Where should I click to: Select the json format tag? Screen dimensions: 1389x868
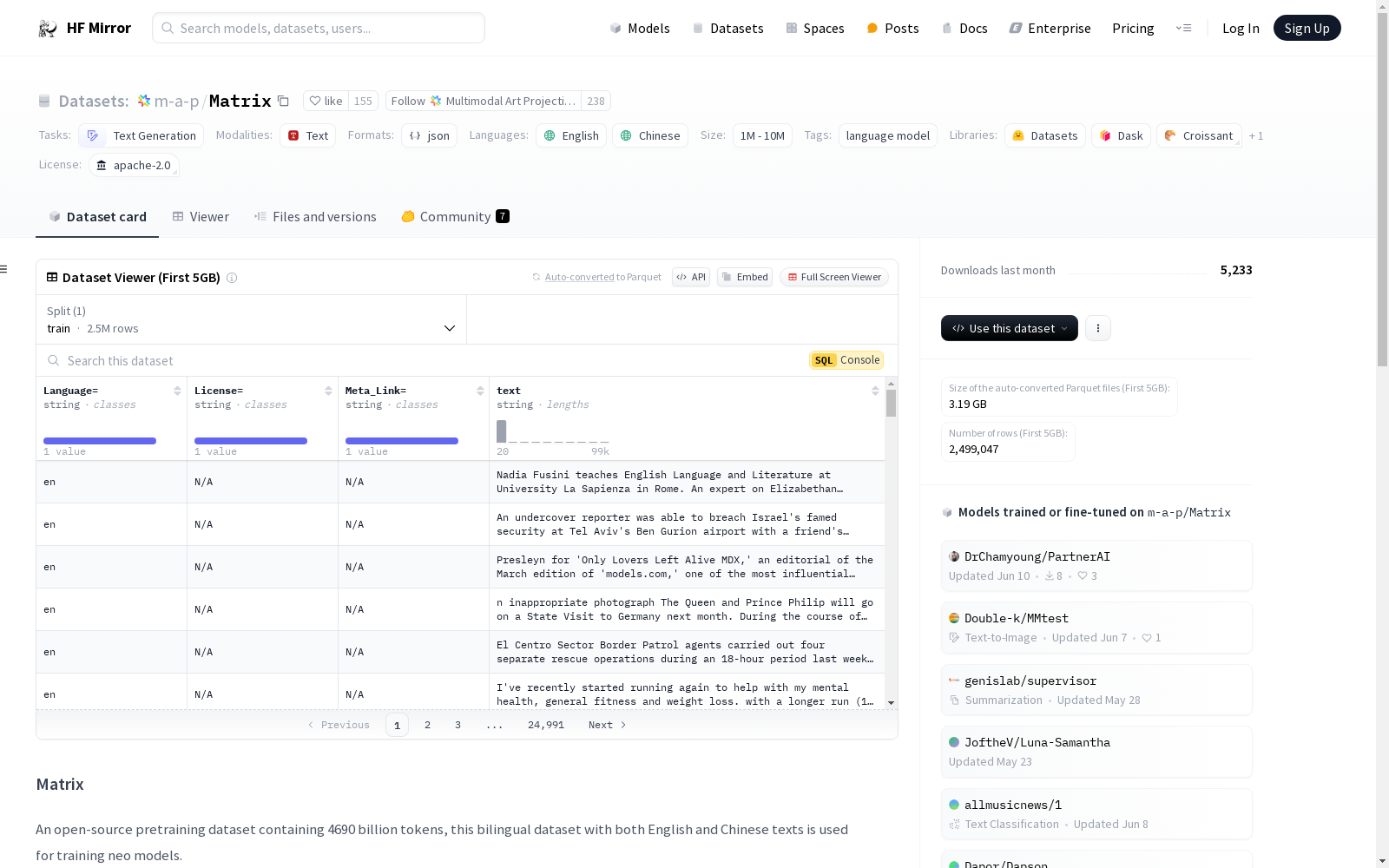click(429, 135)
